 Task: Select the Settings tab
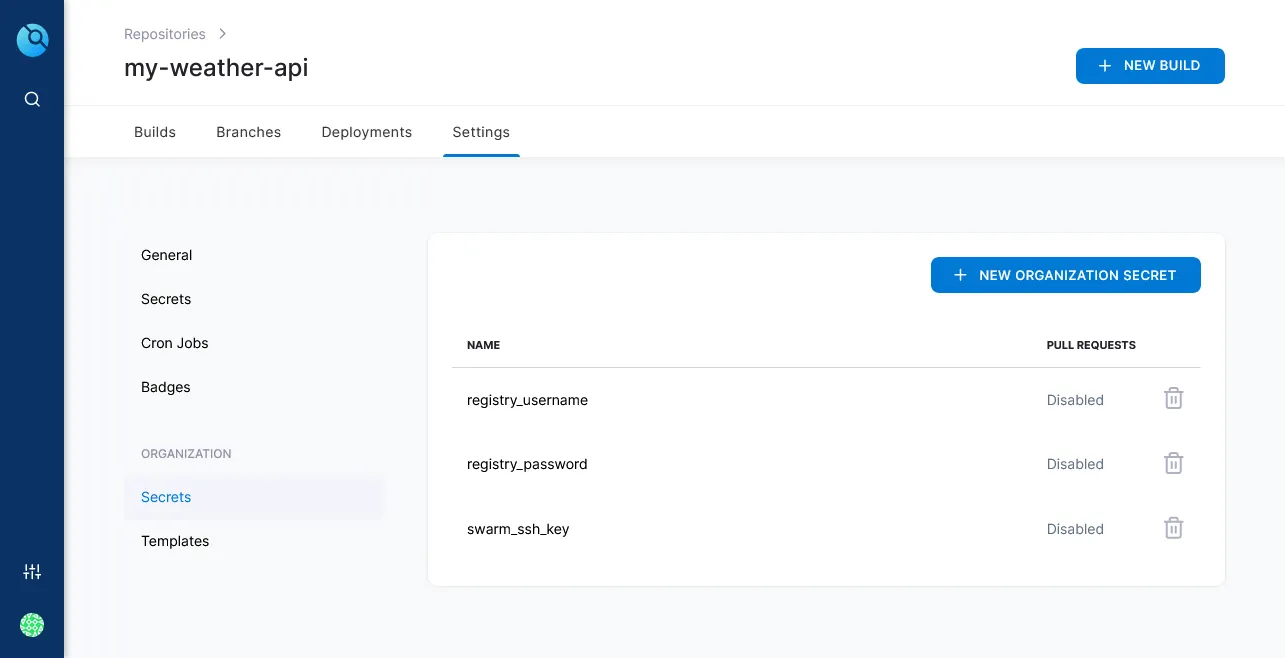coord(481,132)
